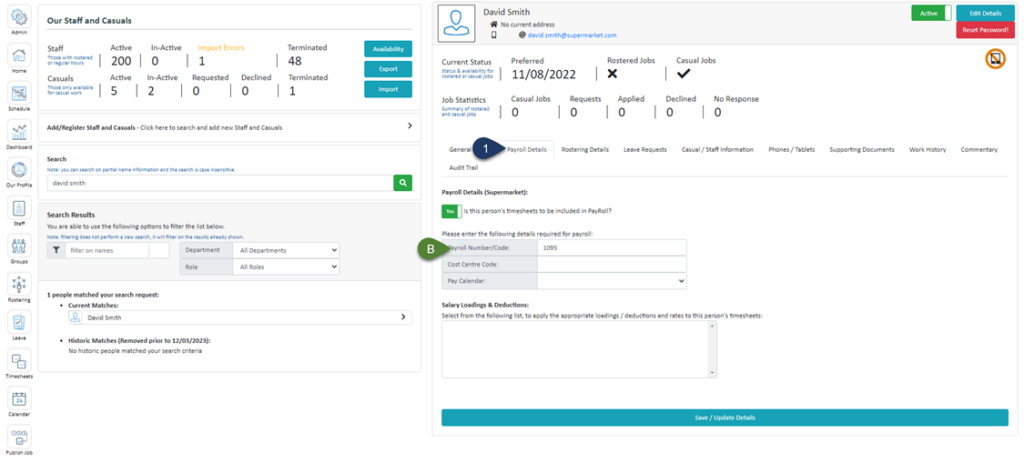This screenshot has height=463, width=1024.
Task: Open the Admin gear icon in sidebar
Action: tap(20, 16)
